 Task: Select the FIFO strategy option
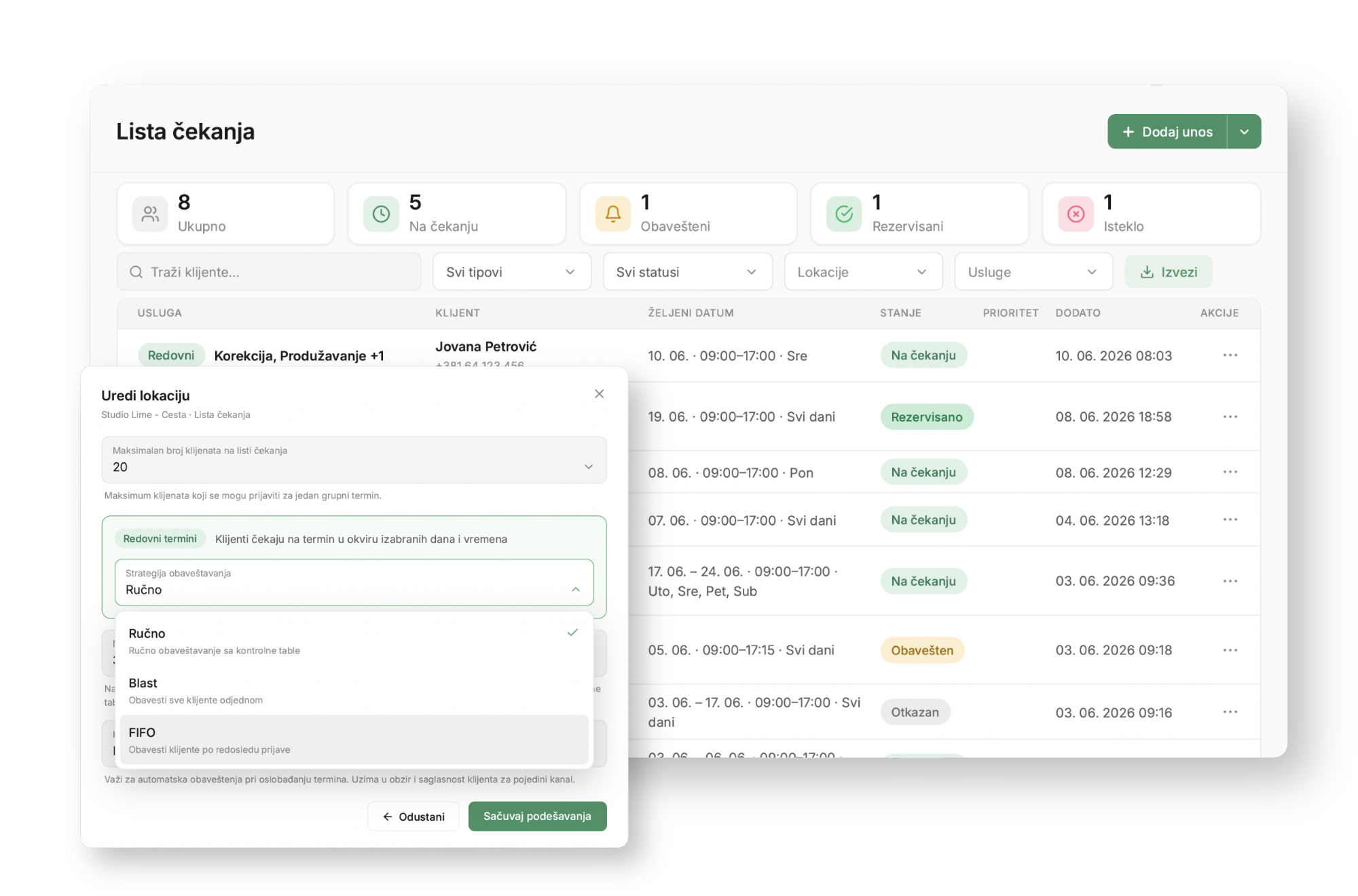pos(354,740)
